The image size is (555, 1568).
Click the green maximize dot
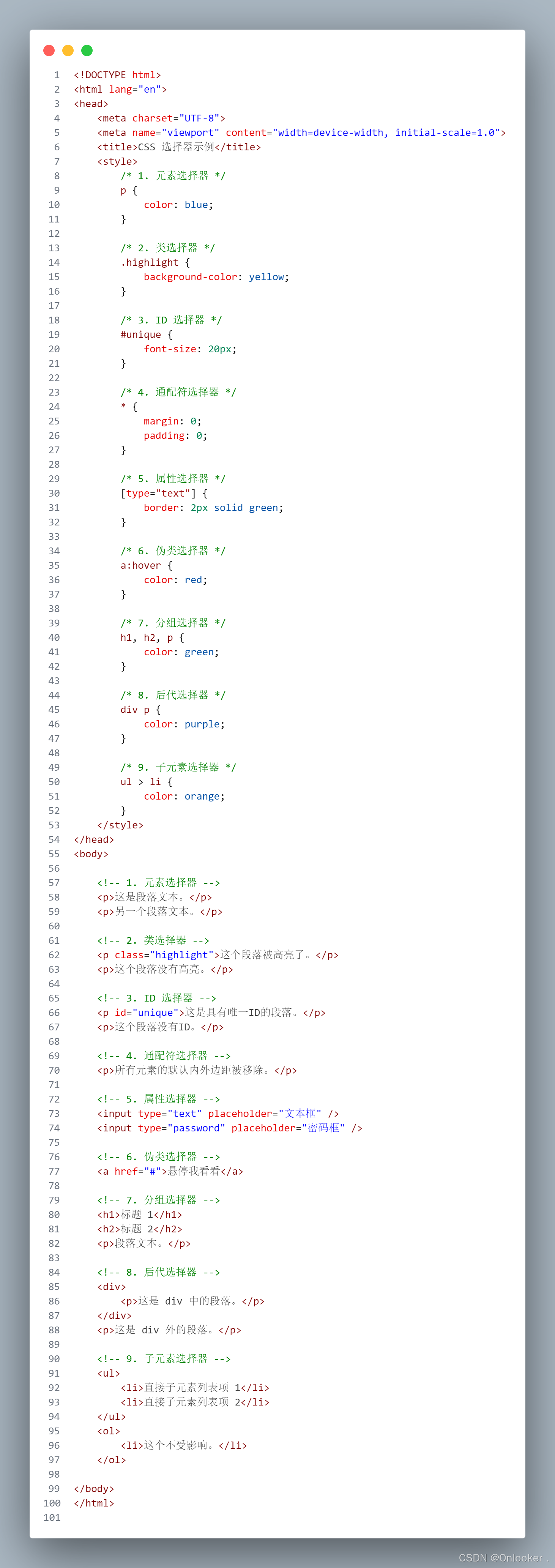(x=87, y=50)
